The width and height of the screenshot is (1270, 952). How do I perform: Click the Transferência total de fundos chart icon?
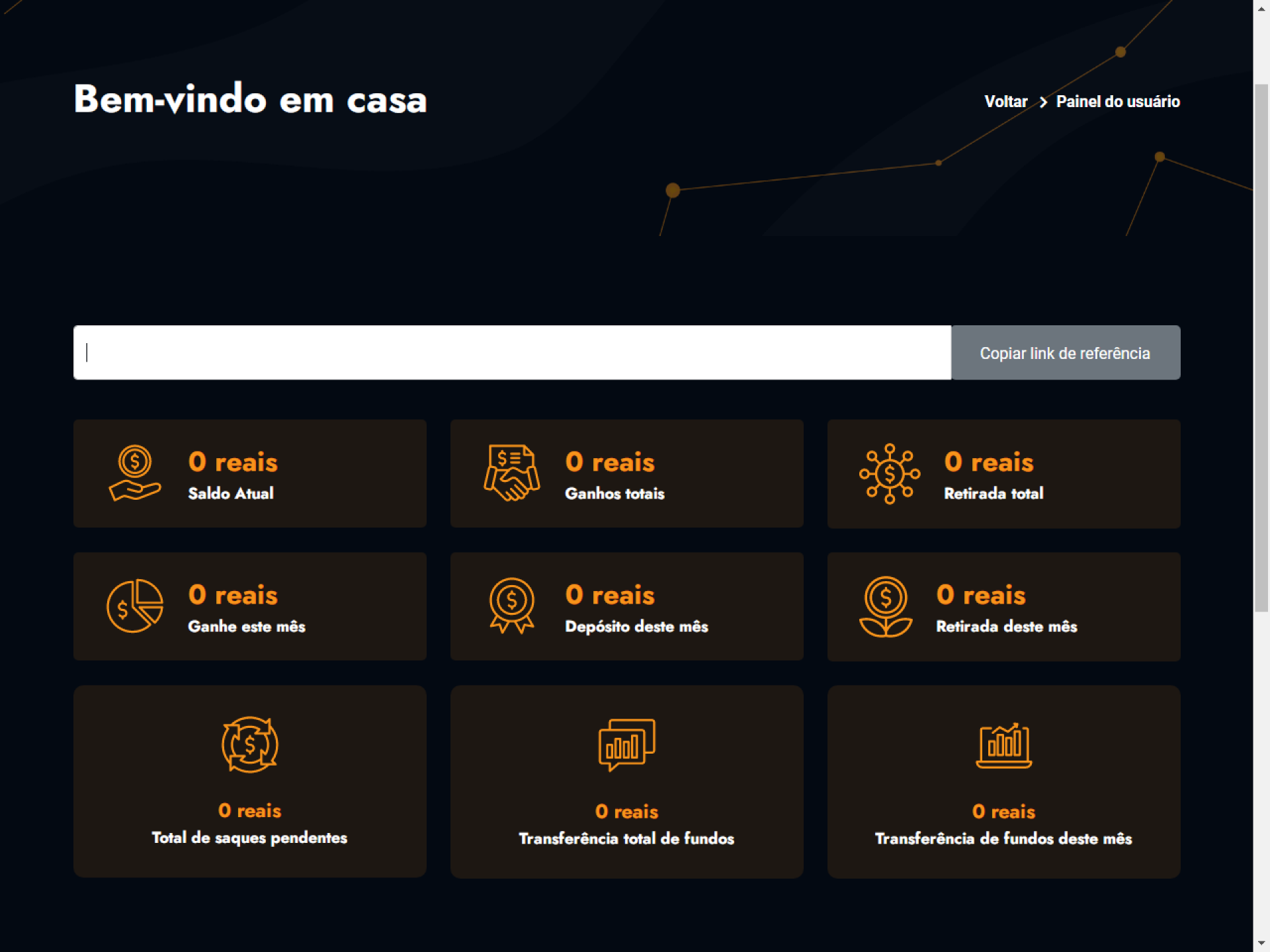point(626,744)
